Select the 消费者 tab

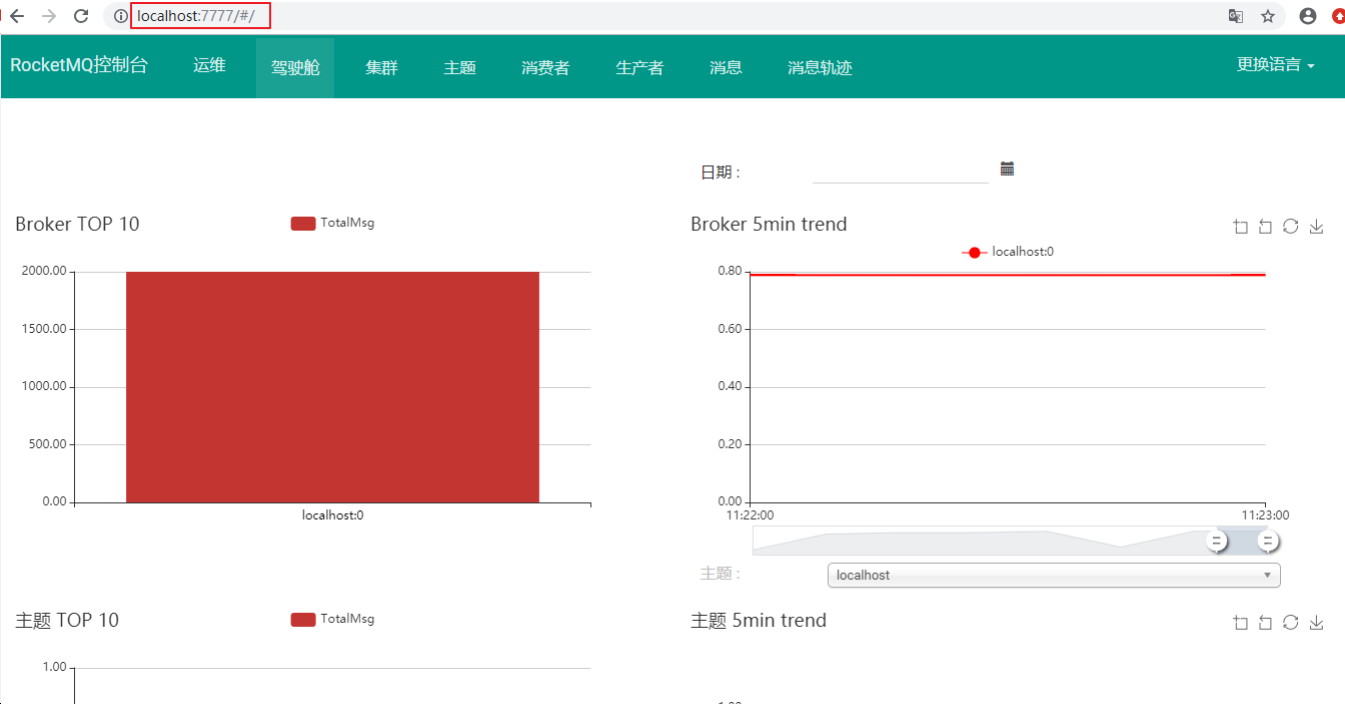pyautogui.click(x=545, y=68)
